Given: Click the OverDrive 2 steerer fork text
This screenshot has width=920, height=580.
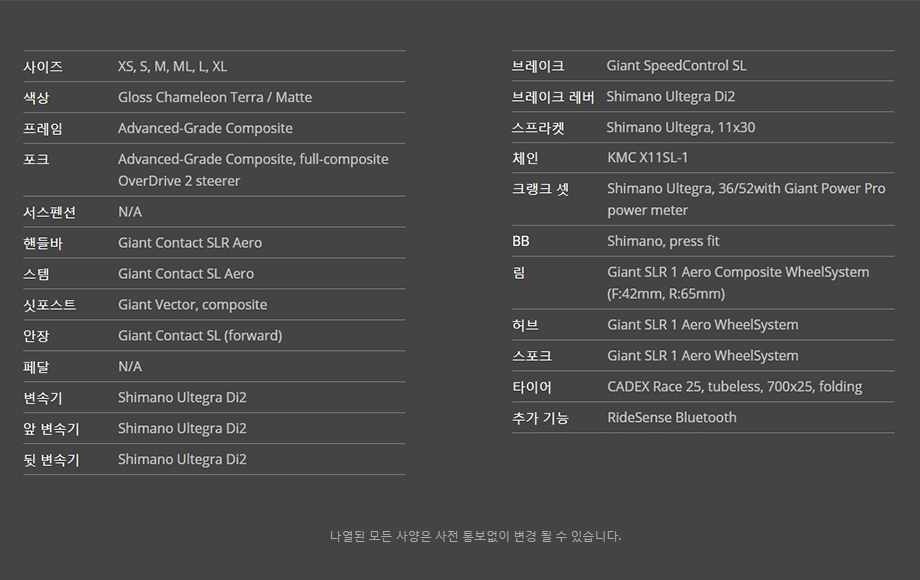Looking at the screenshot, I should pos(179,181).
